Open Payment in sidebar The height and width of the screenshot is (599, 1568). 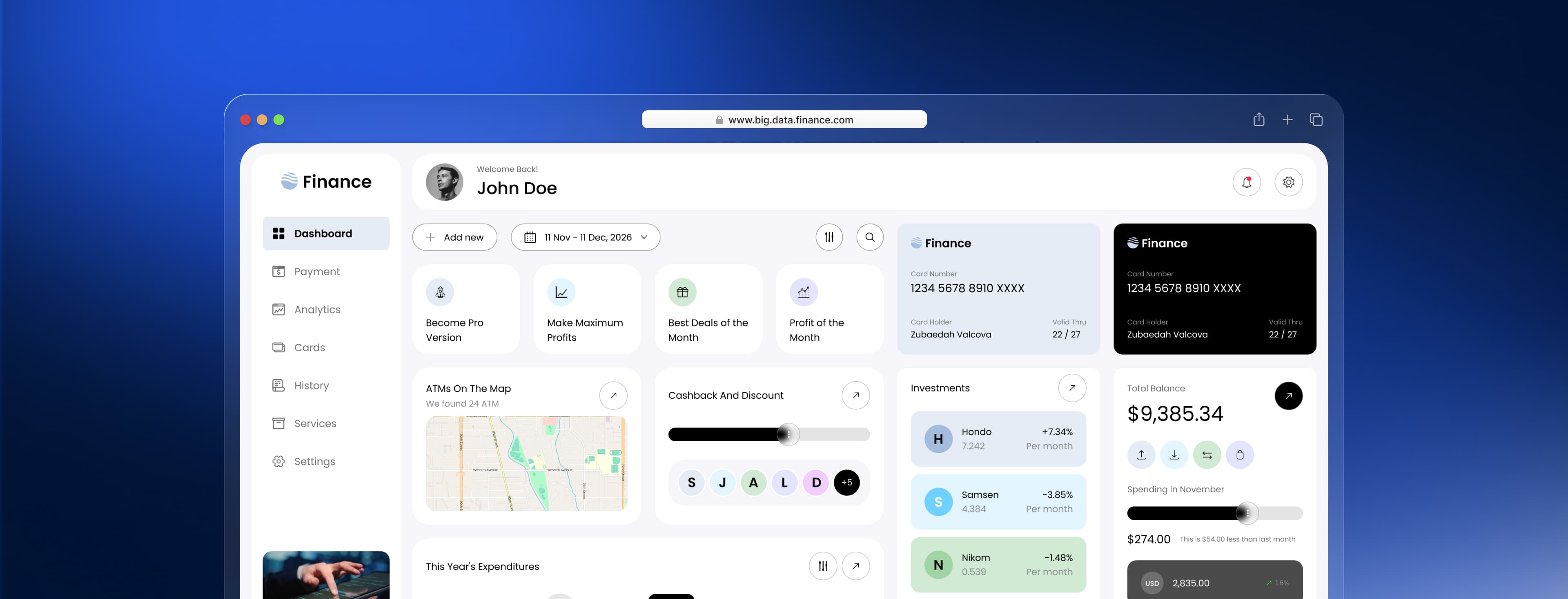(x=326, y=272)
